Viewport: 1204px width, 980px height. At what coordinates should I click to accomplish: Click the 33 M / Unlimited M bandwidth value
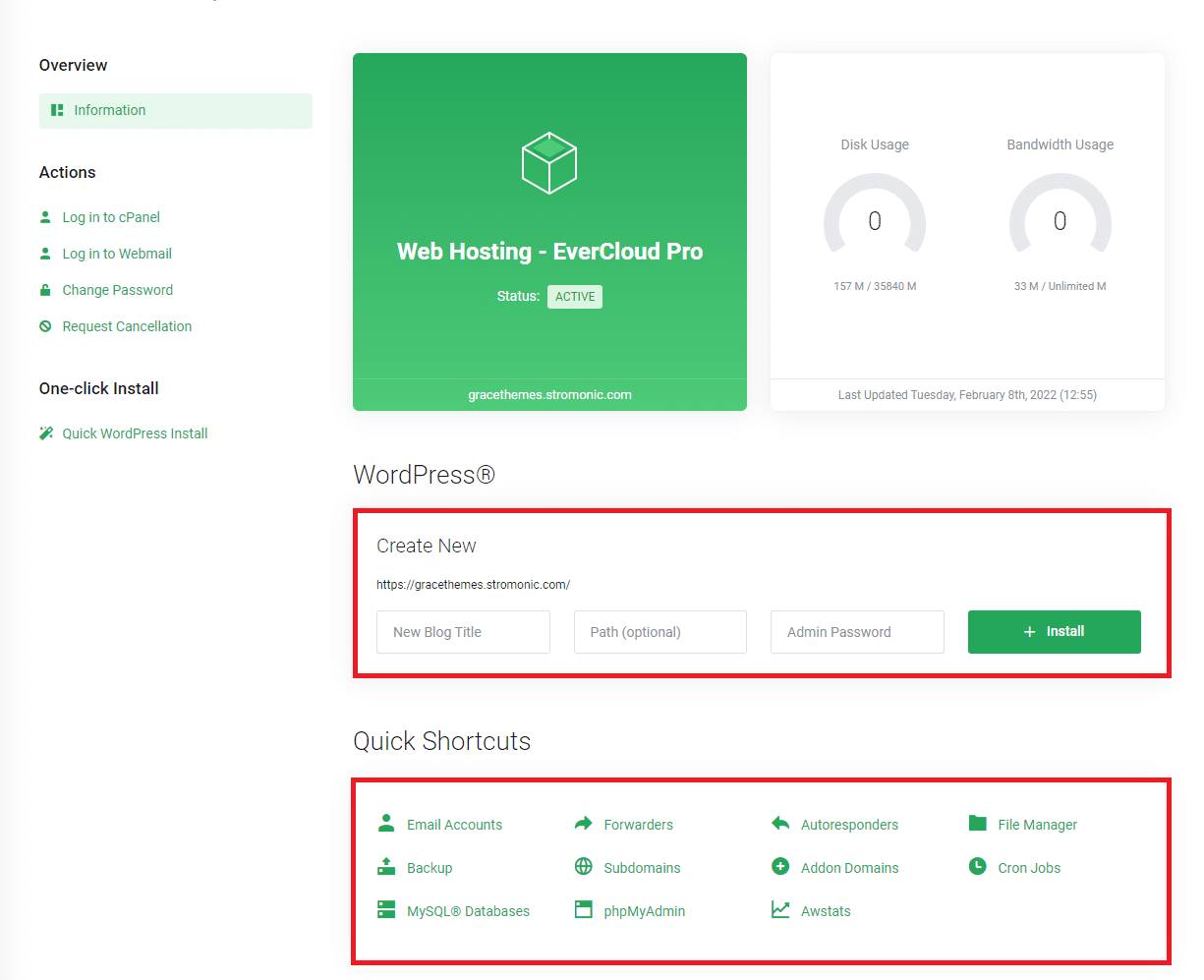pyautogui.click(x=1061, y=287)
